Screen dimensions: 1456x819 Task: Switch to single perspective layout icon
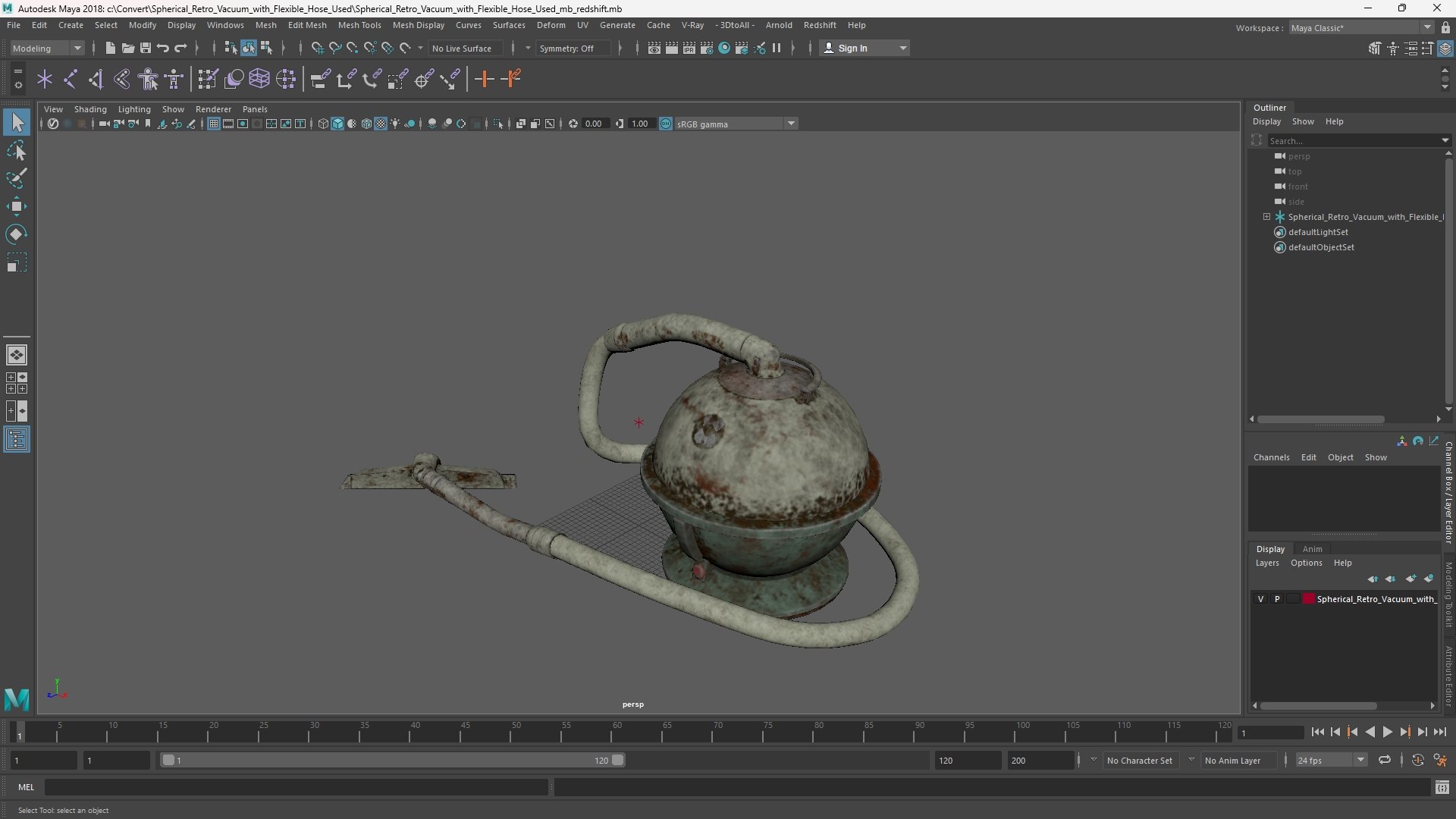point(17,355)
